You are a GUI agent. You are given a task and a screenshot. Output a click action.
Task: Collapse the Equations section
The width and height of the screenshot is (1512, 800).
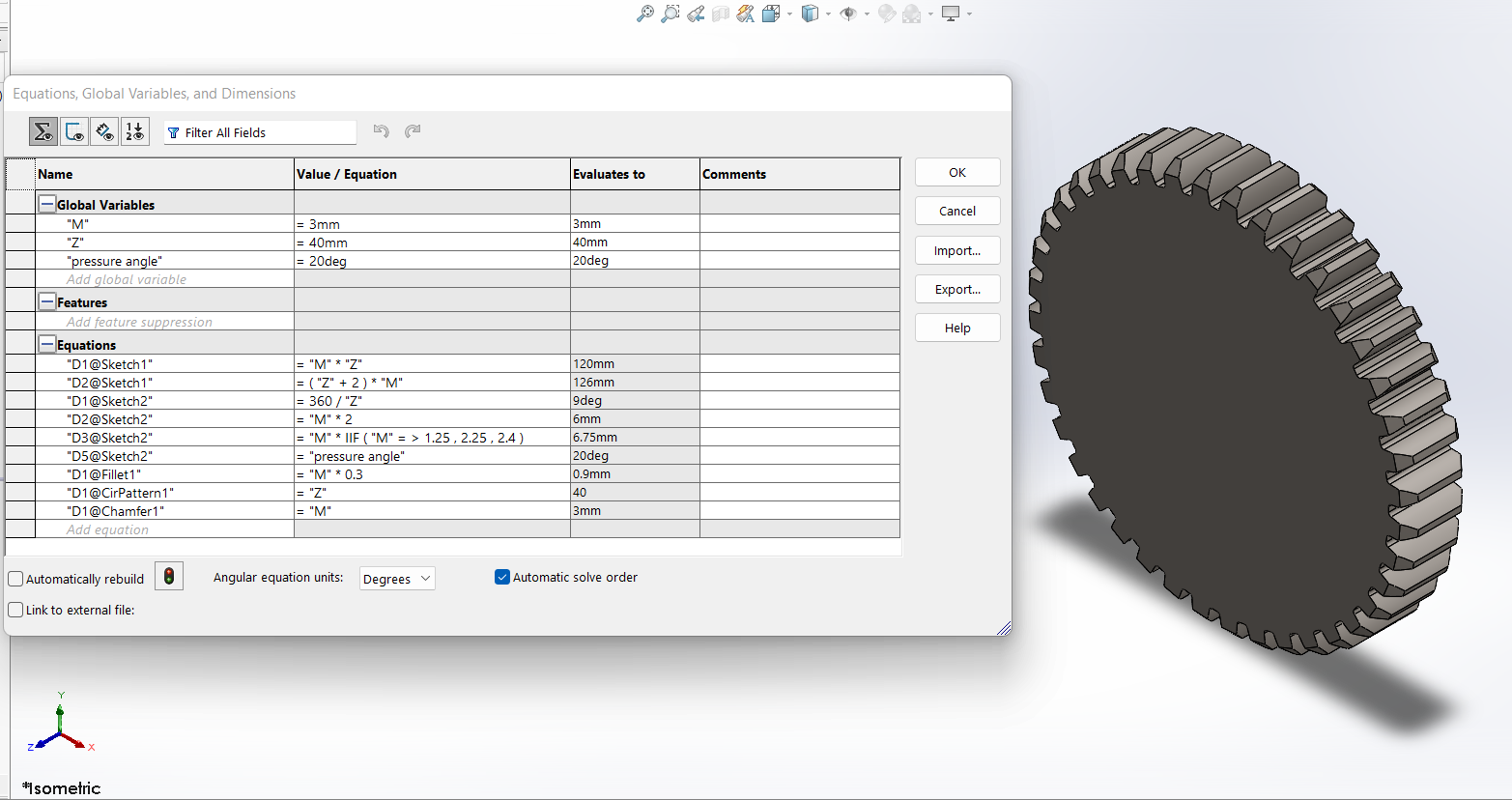[47, 344]
